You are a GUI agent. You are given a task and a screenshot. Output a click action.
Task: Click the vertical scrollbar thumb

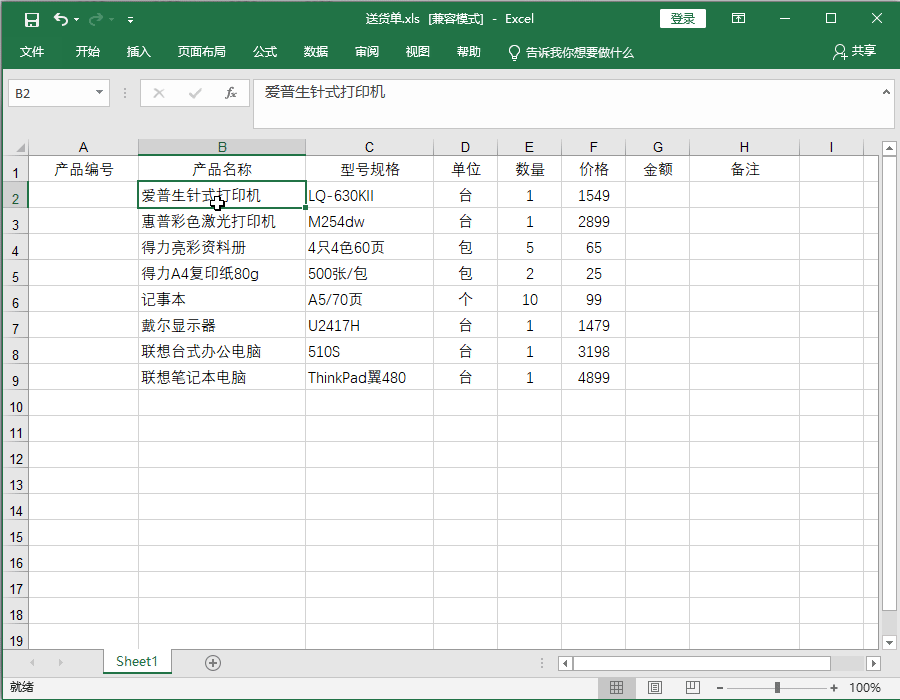pos(889,383)
